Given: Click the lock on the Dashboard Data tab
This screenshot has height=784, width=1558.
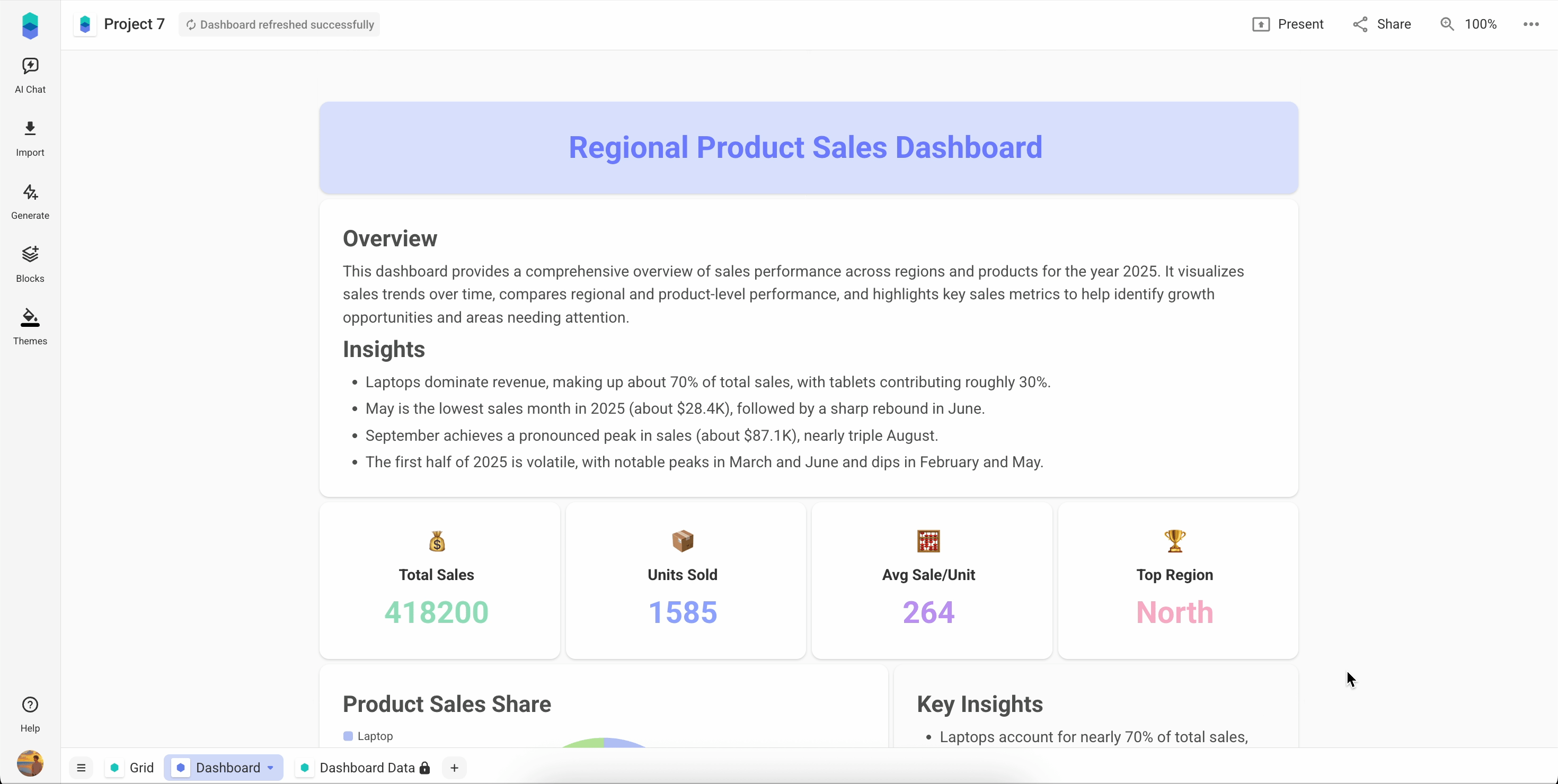Looking at the screenshot, I should pyautogui.click(x=426, y=768).
